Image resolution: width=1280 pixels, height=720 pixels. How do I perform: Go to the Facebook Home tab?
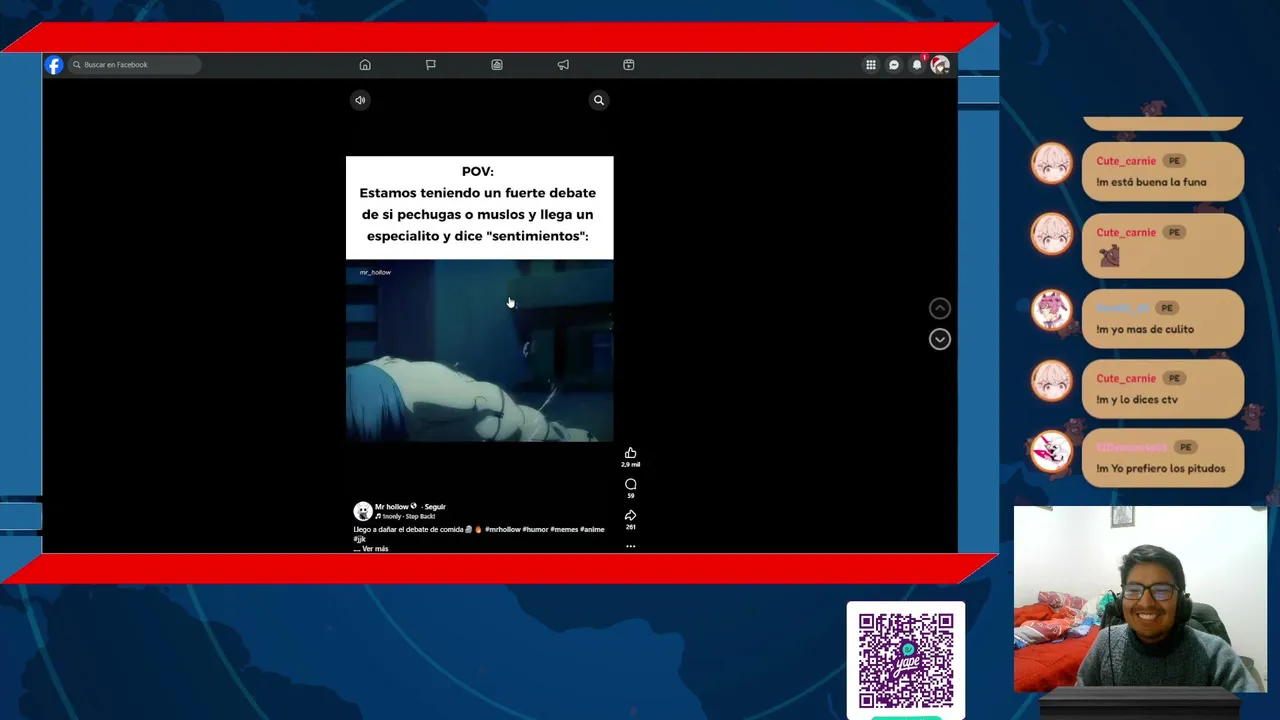click(365, 65)
